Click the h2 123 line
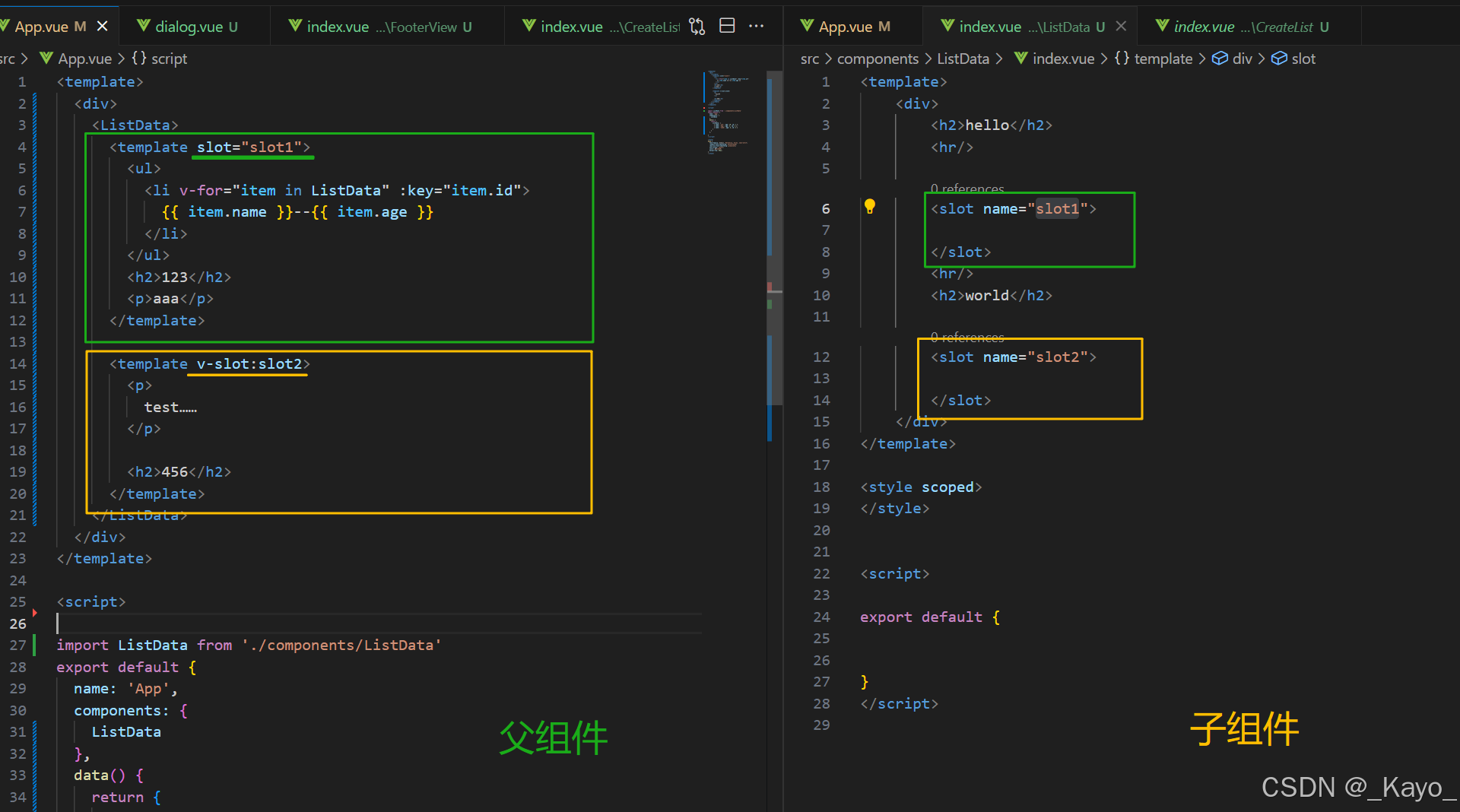The image size is (1460, 812). click(179, 277)
